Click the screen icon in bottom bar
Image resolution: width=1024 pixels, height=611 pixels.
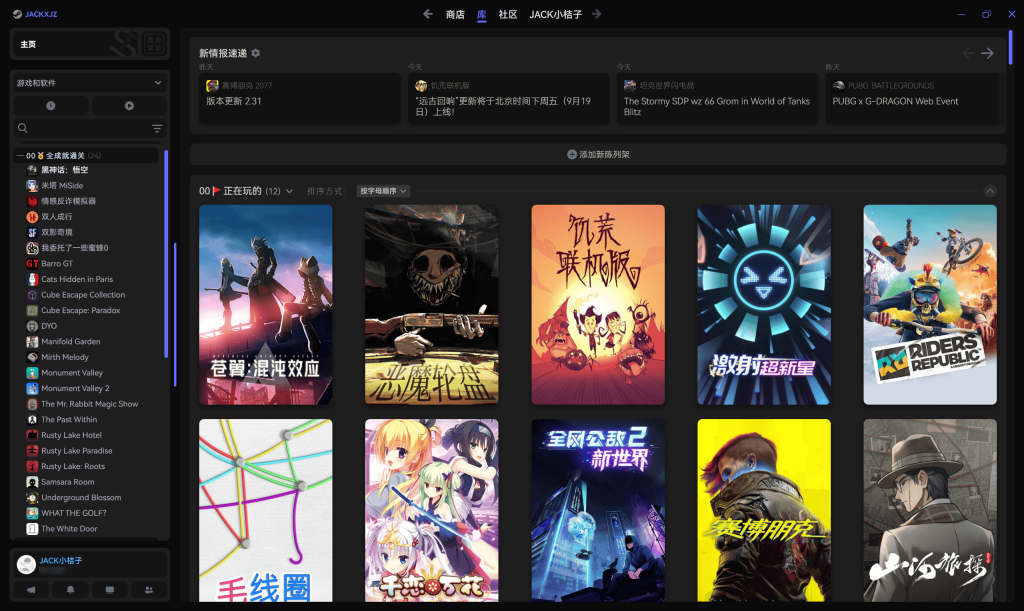[x=110, y=590]
